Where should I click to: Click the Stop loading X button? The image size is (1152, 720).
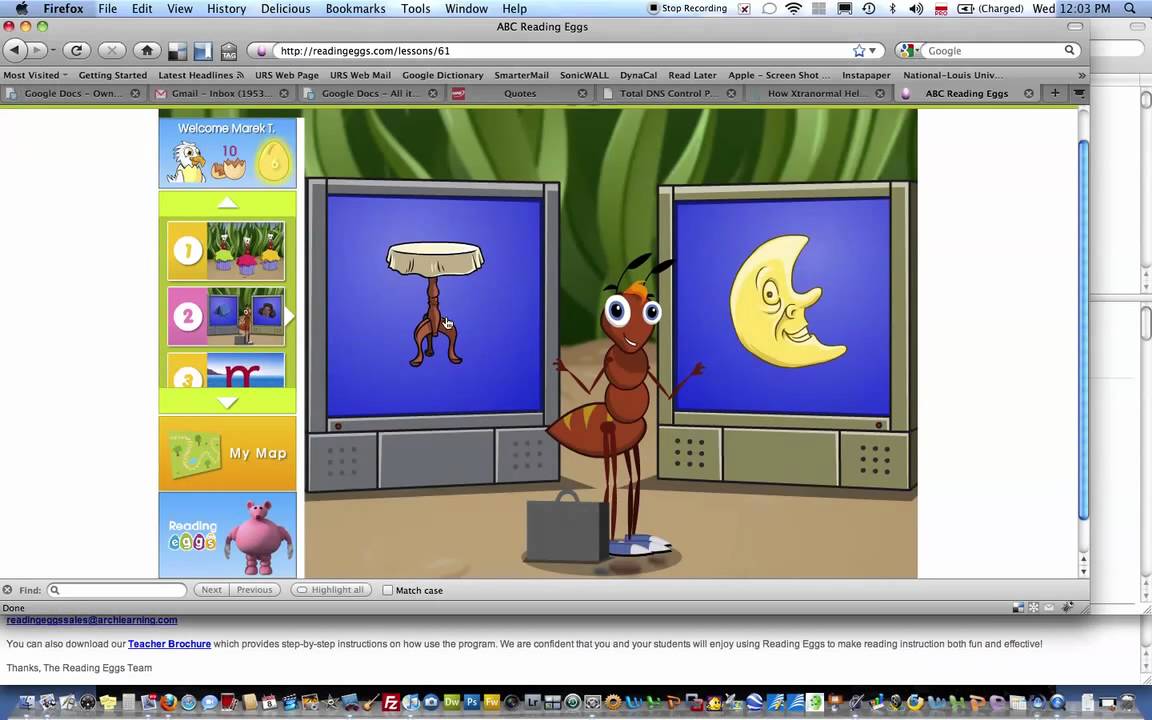tap(112, 51)
